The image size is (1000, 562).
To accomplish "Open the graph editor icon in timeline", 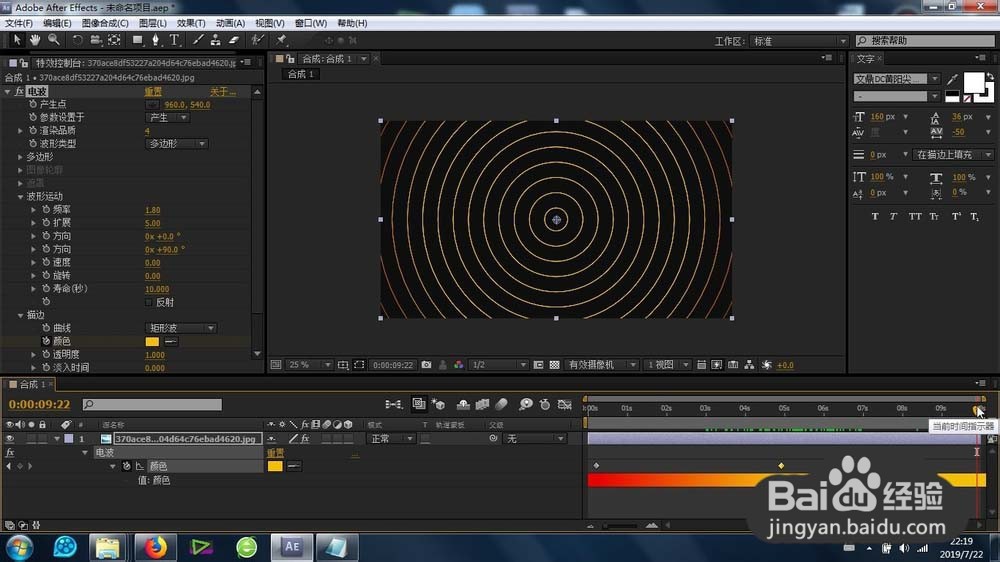I will click(564, 404).
